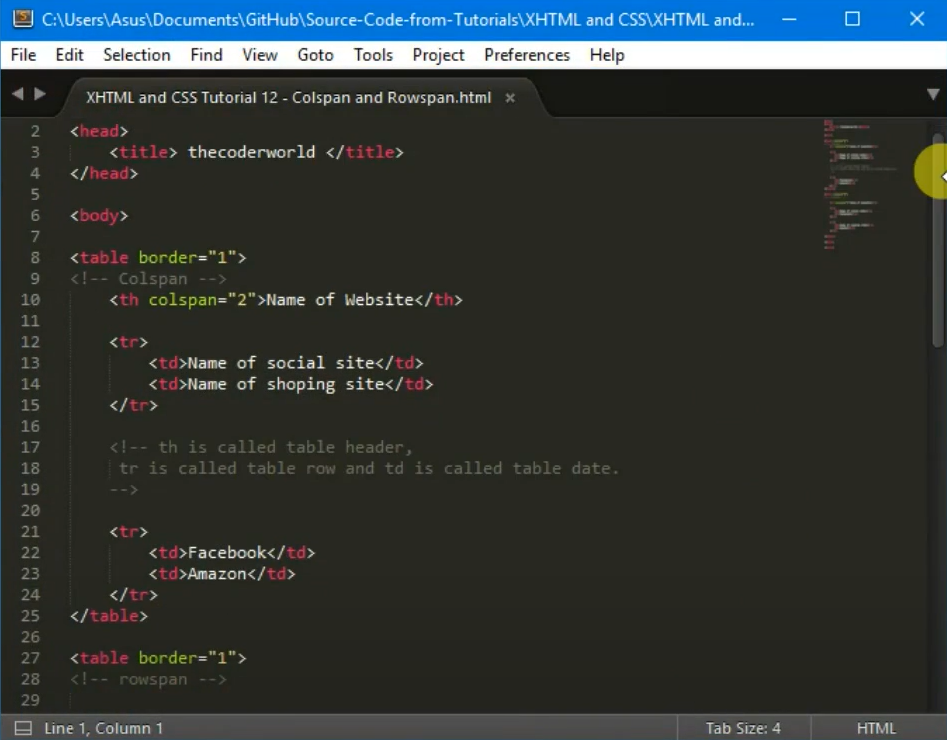Open the Goto menu
The width and height of the screenshot is (947, 740).
tap(315, 55)
